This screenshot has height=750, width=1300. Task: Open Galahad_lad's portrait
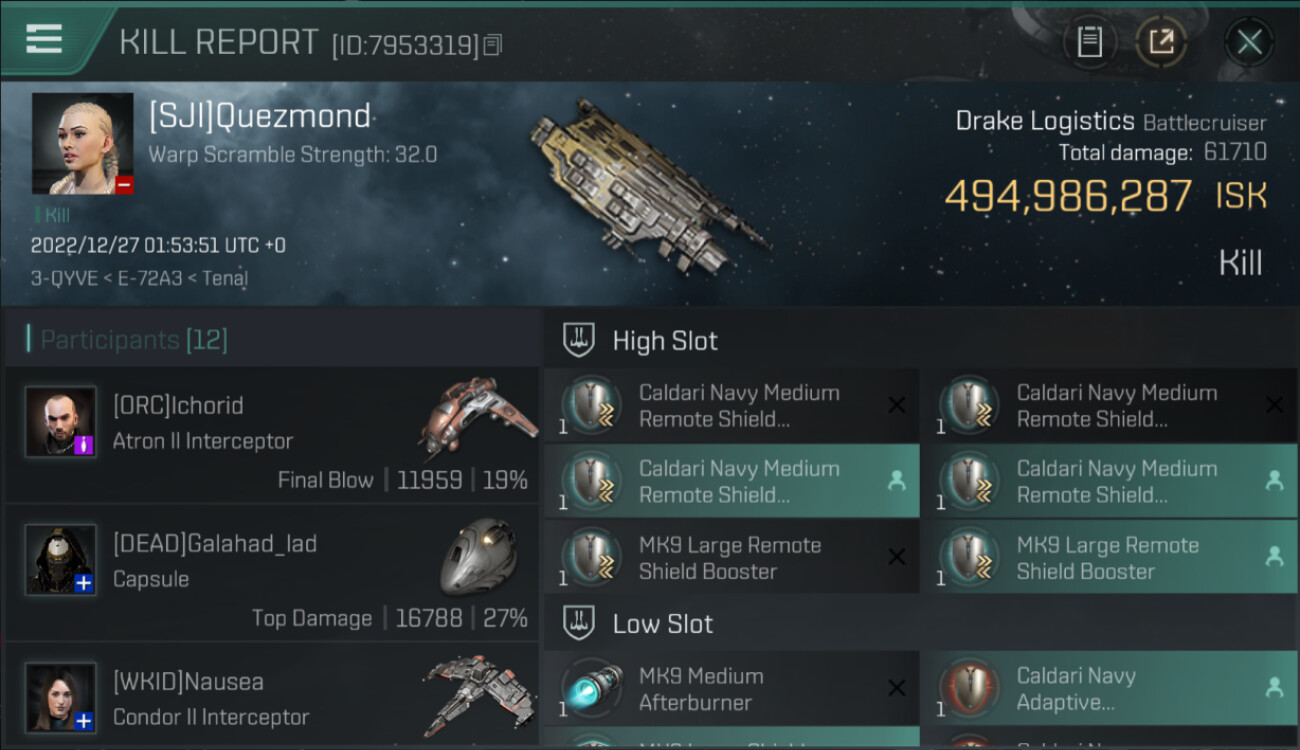(61, 560)
